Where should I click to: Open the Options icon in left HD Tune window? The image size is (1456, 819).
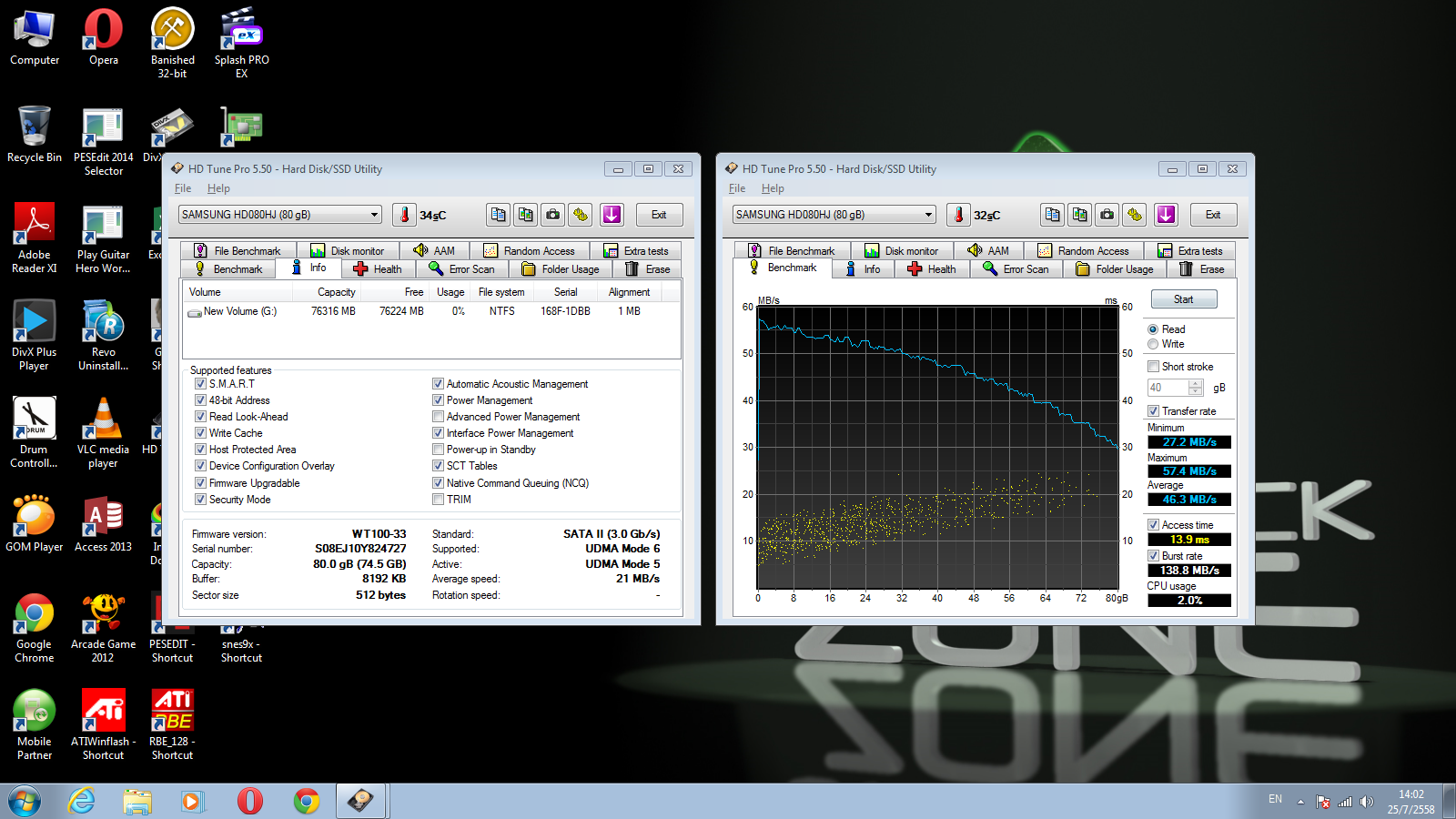580,215
